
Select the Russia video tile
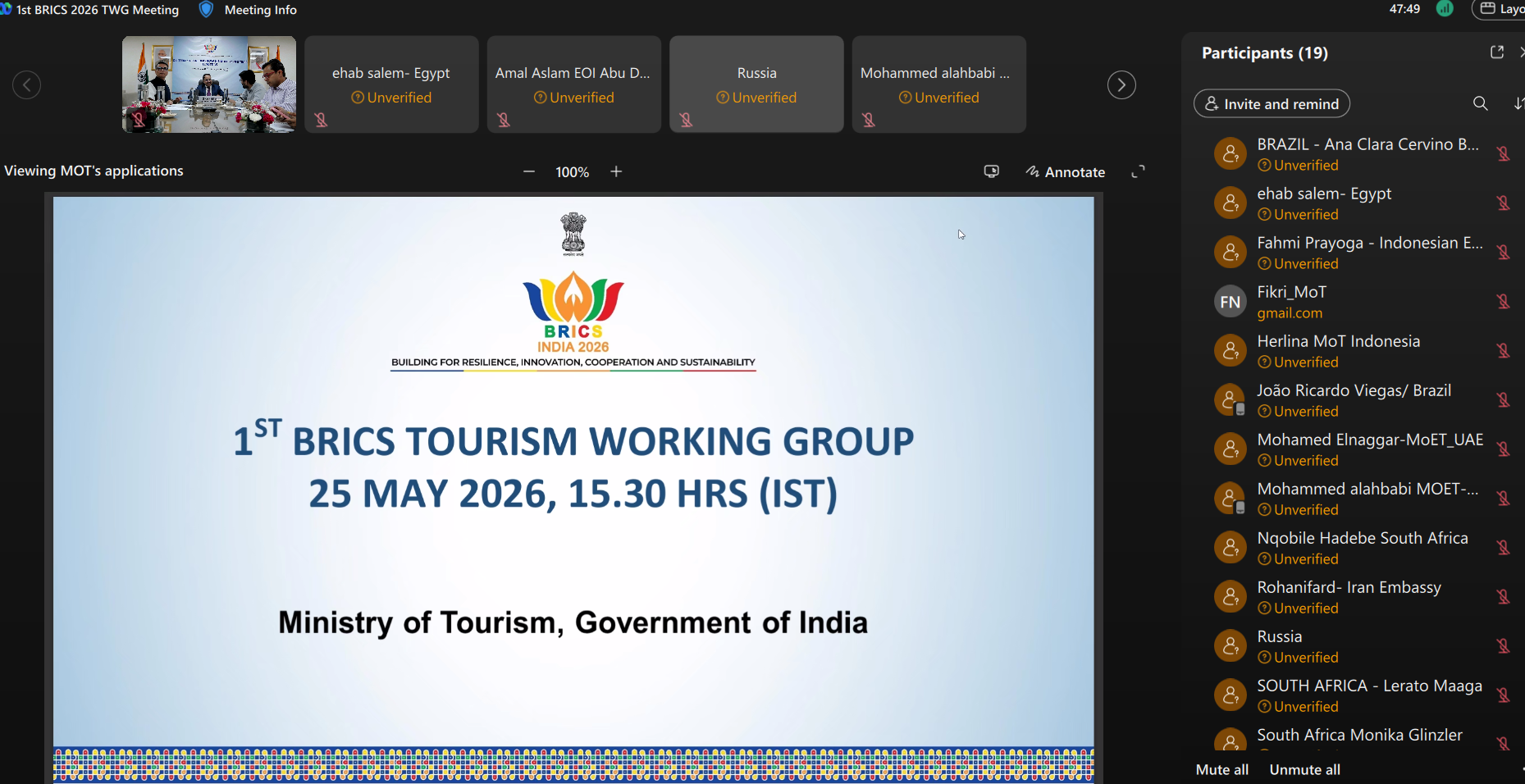tap(756, 84)
